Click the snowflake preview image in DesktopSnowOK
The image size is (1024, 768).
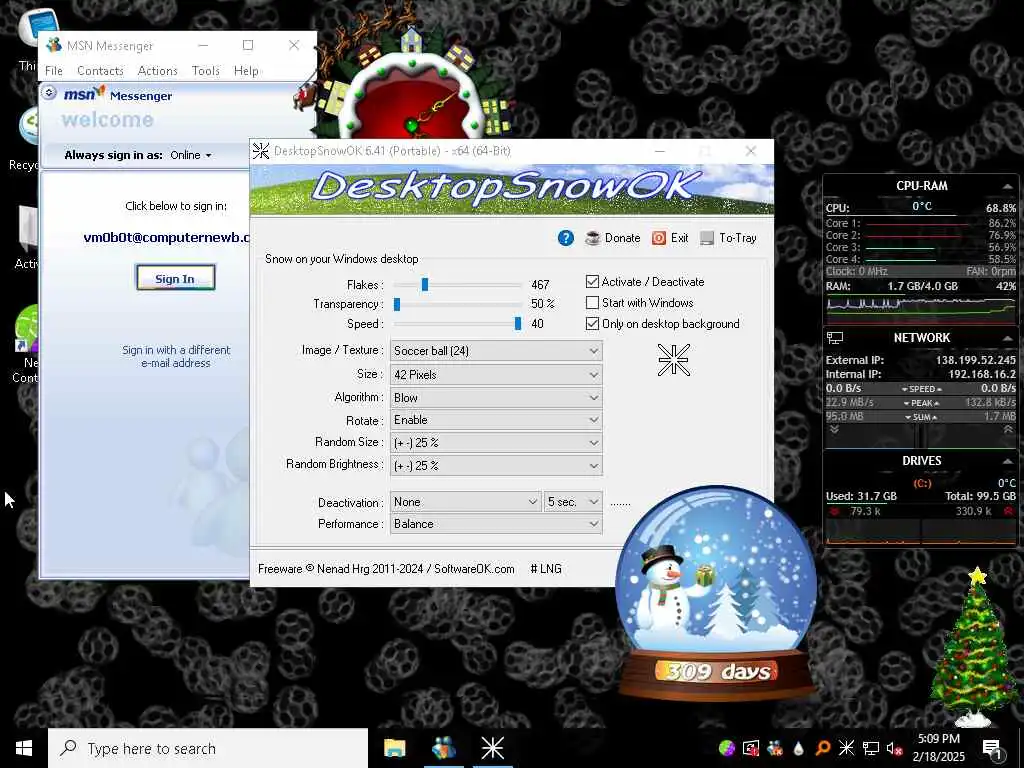coord(673,360)
